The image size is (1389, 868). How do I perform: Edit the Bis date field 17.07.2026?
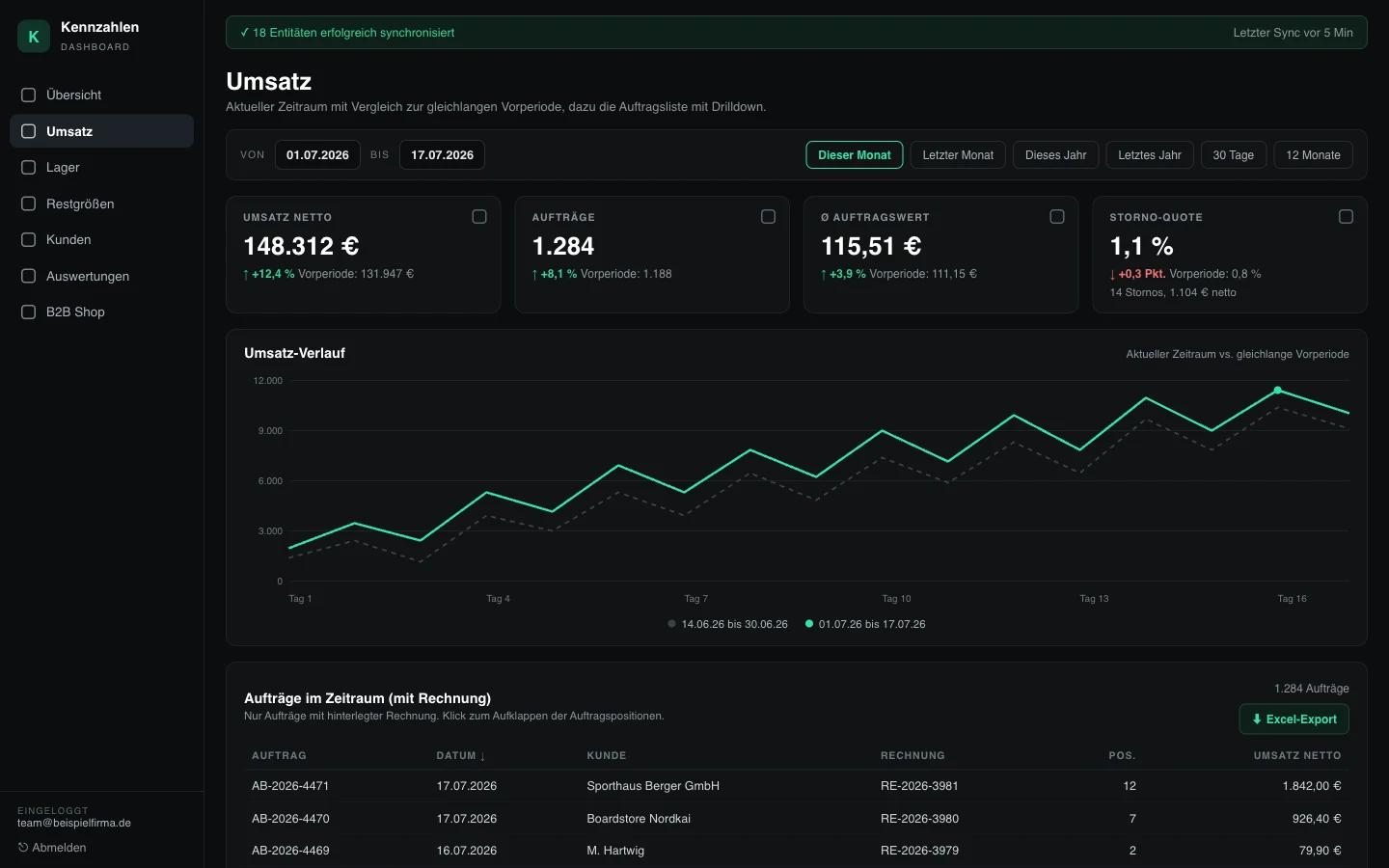[442, 155]
